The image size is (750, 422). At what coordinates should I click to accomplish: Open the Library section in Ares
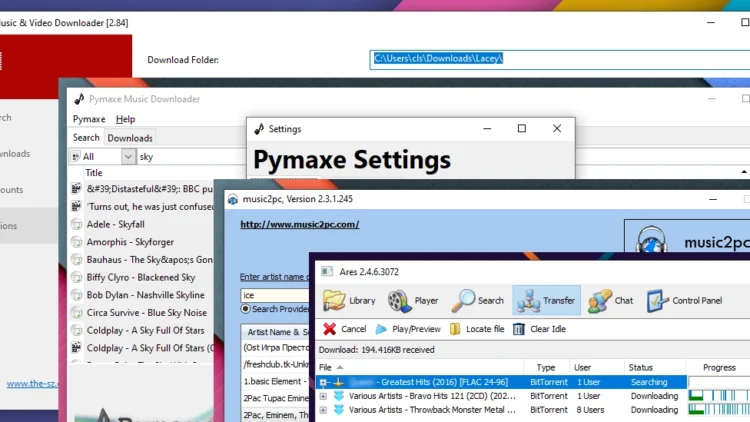[349, 300]
